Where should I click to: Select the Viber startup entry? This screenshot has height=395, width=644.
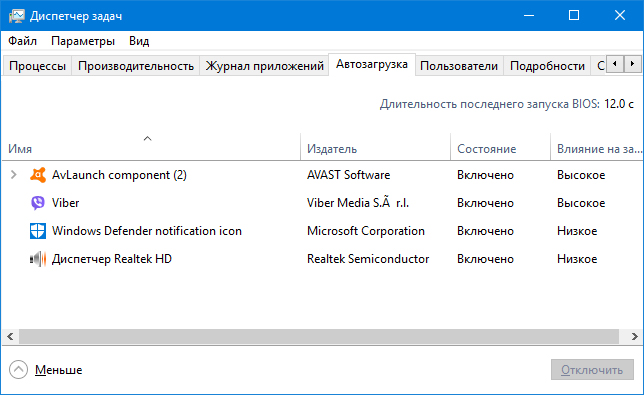point(322,203)
